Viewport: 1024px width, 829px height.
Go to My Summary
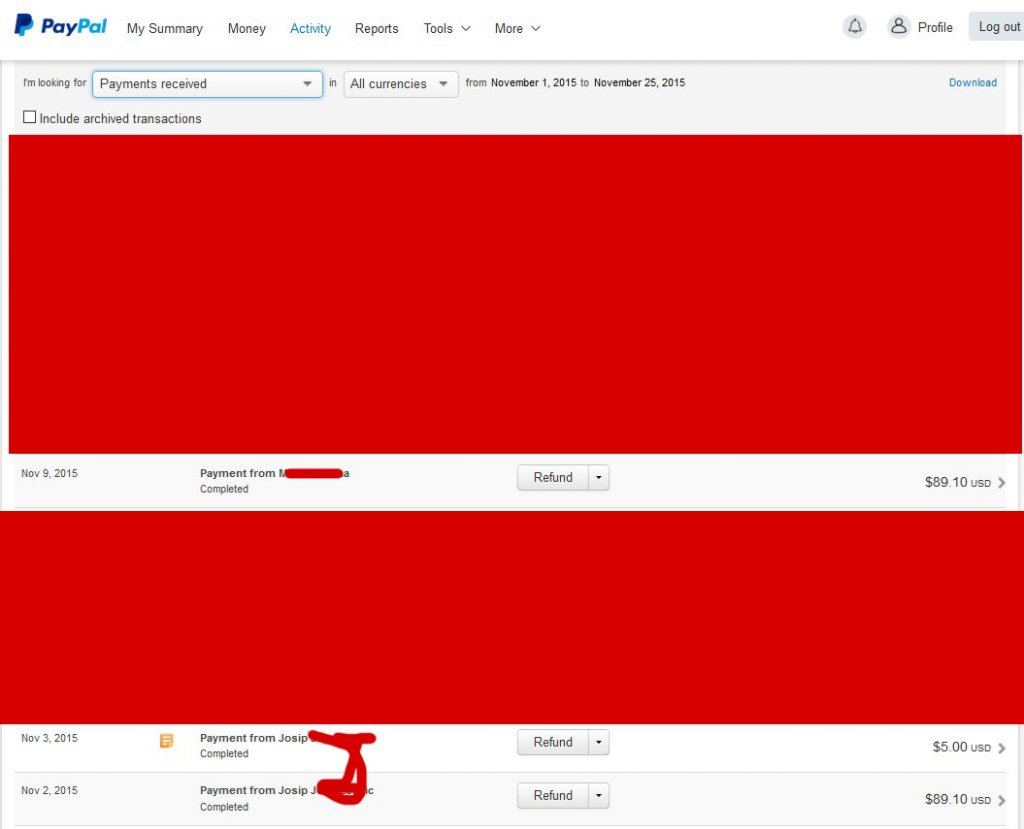[x=165, y=29]
